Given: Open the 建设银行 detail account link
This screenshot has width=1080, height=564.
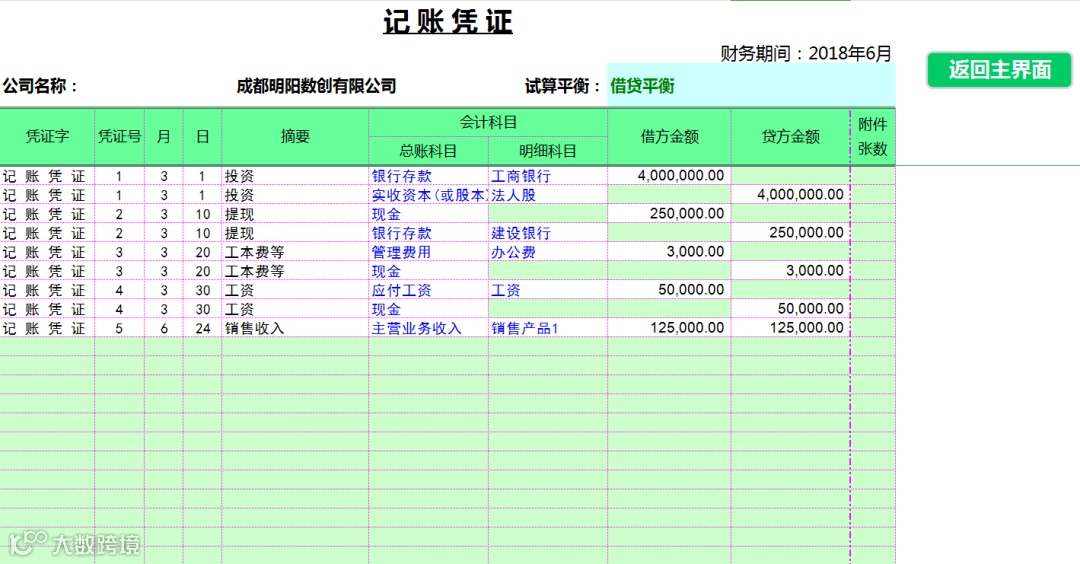Looking at the screenshot, I should pos(521,233).
